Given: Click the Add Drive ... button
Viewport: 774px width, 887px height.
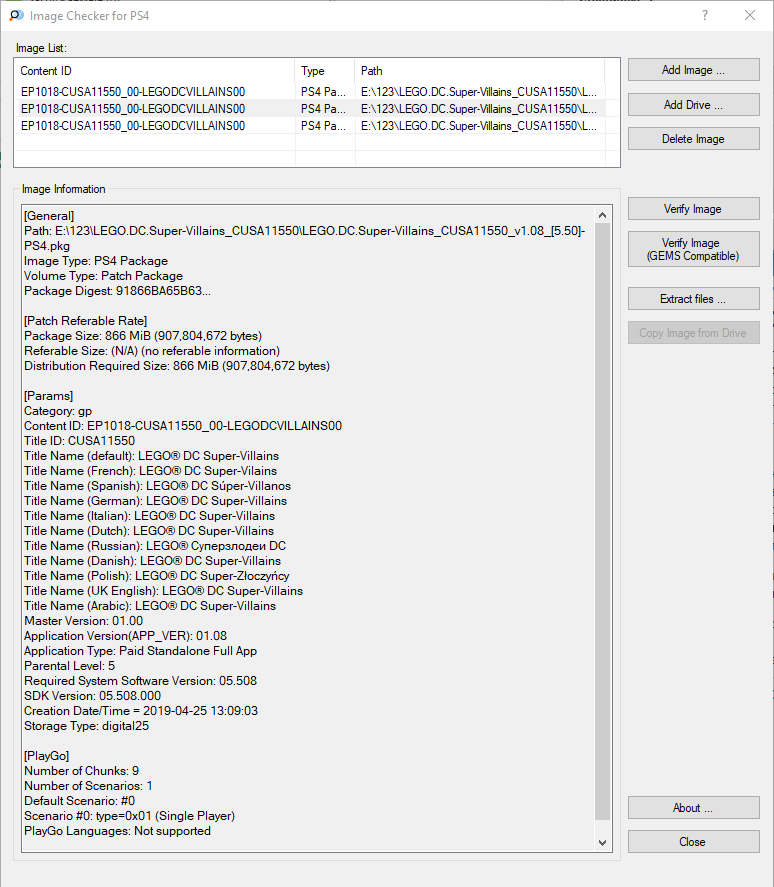Looking at the screenshot, I should tap(693, 105).
